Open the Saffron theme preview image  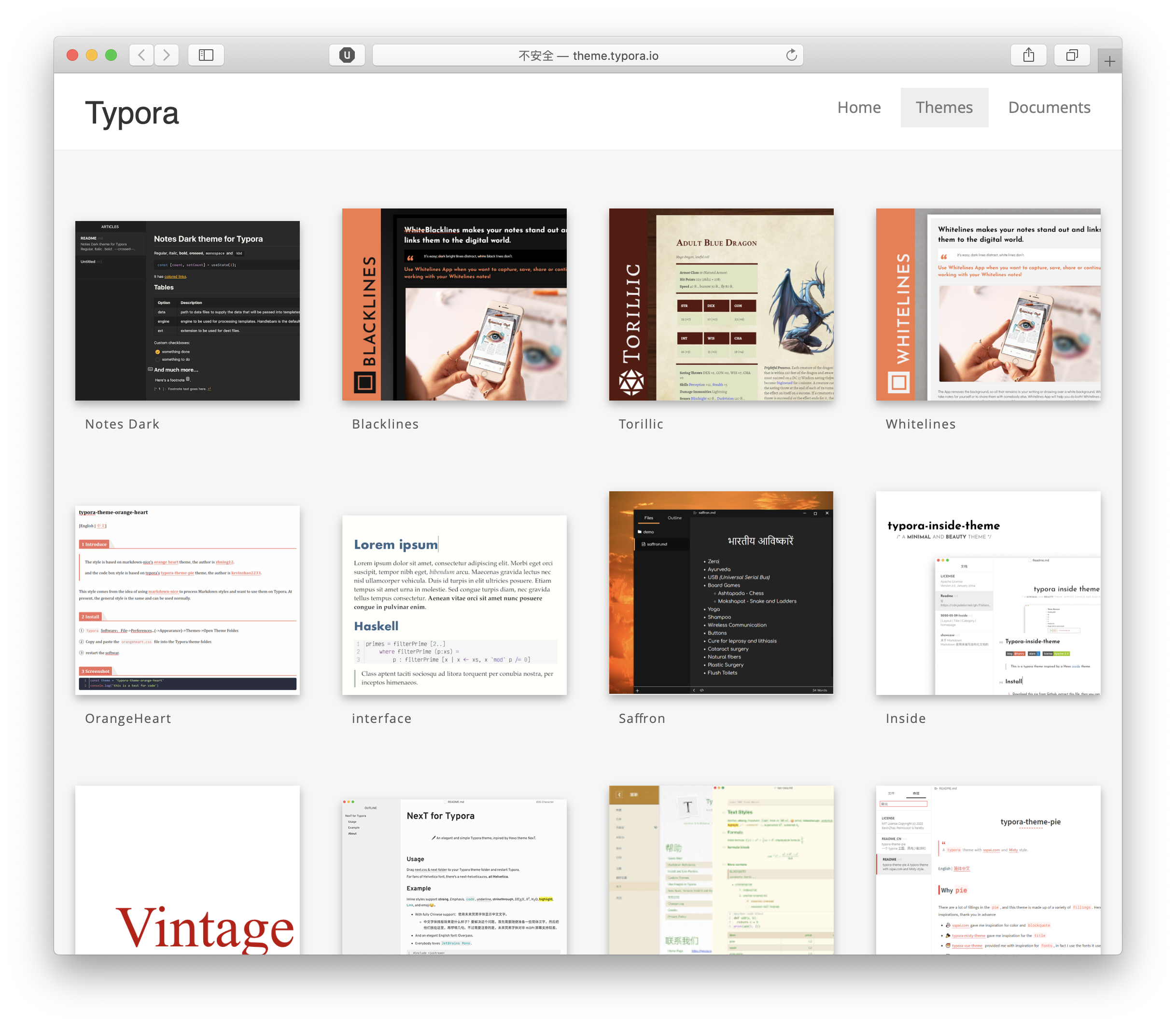(x=721, y=593)
